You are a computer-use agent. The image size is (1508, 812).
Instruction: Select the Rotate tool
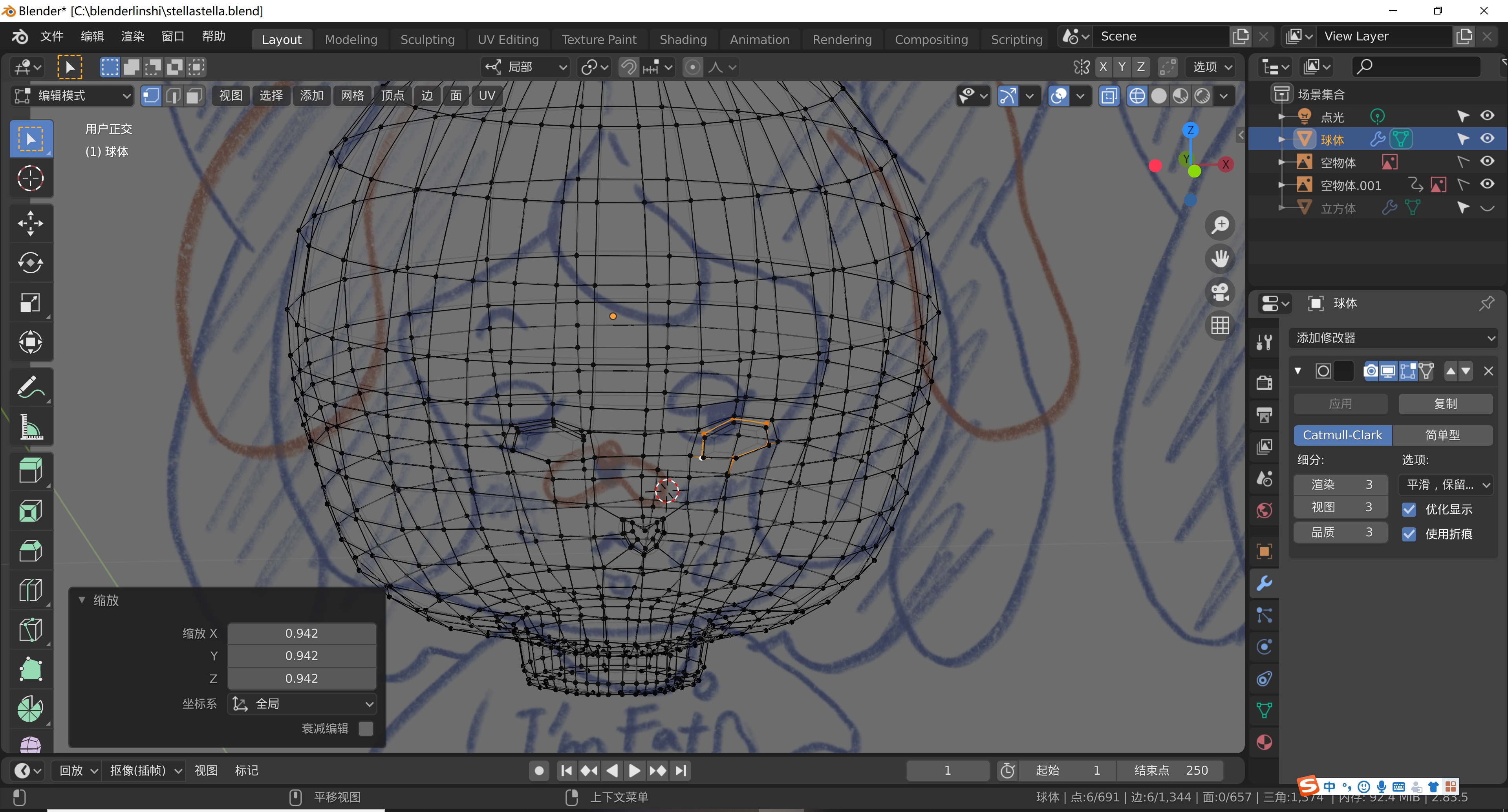(x=31, y=262)
